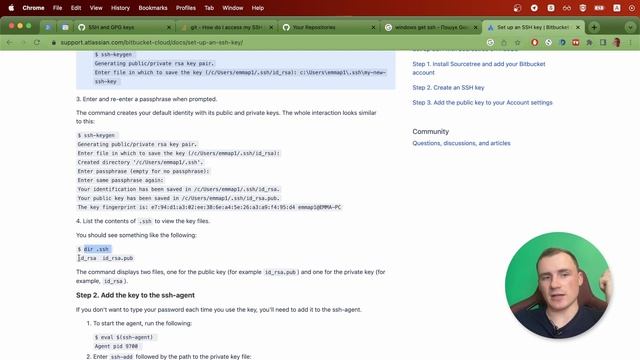
Task: Open the 'Questions, discussions, and articles' link
Action: pyautogui.click(x=461, y=143)
